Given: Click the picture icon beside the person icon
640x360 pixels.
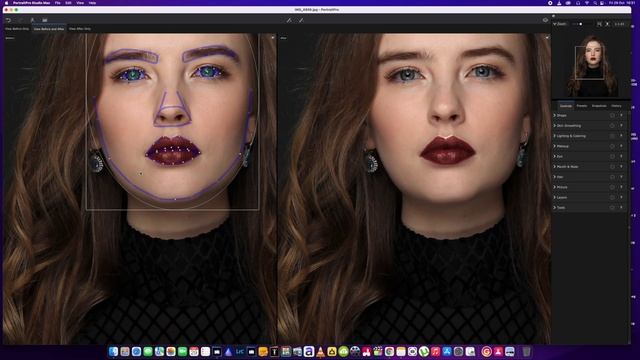Looking at the screenshot, I should click(x=45, y=20).
